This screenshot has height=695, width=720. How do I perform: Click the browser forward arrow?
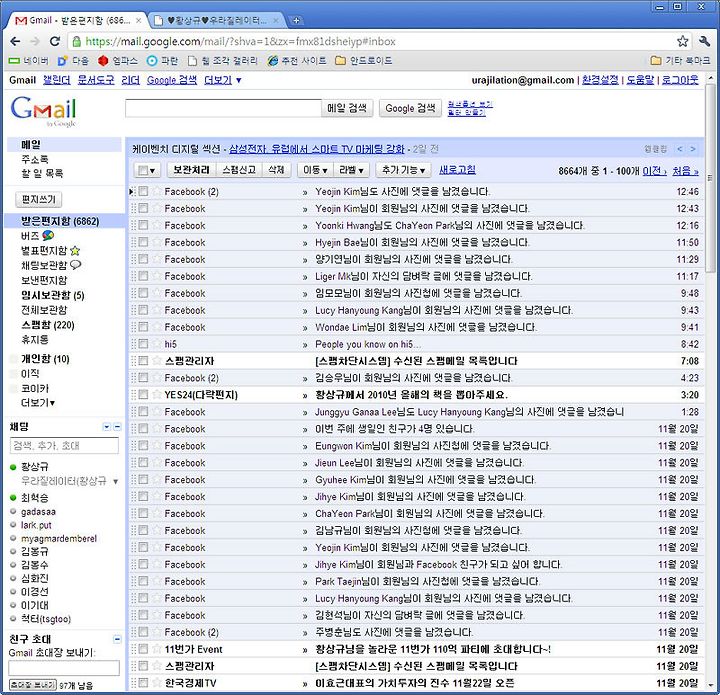click(x=35, y=41)
